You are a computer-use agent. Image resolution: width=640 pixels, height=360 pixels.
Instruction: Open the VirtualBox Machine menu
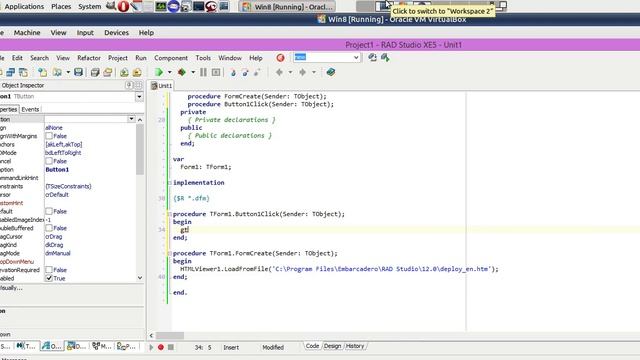[x=27, y=32]
